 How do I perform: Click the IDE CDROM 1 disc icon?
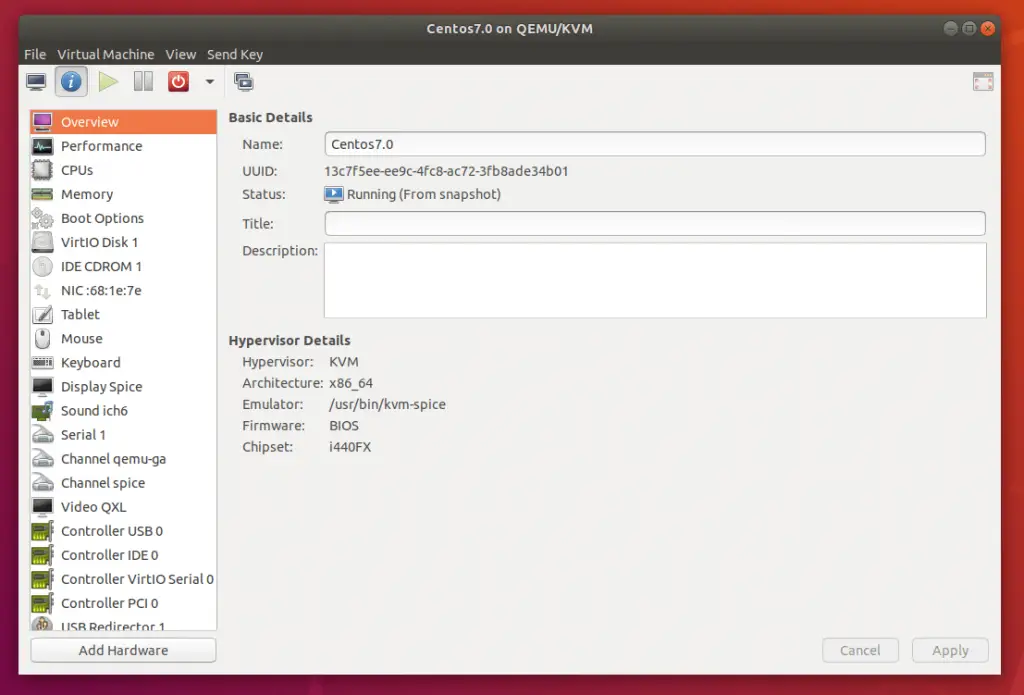42,267
